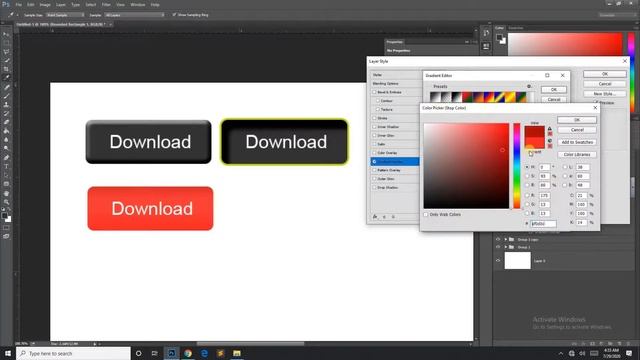Open the Layer menu
Image resolution: width=640 pixels, height=360 pixels.
(x=61, y=4)
